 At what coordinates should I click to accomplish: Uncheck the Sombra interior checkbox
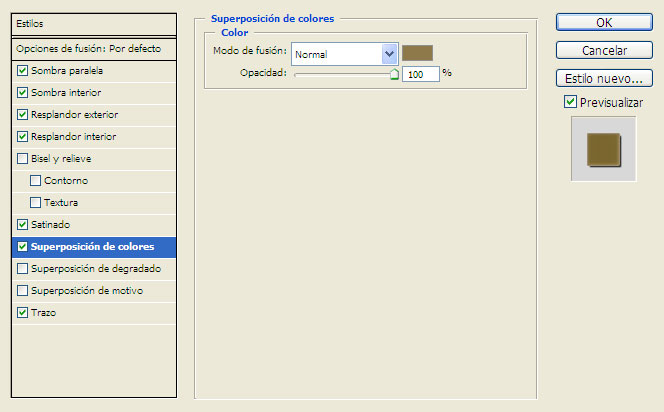[x=22, y=93]
